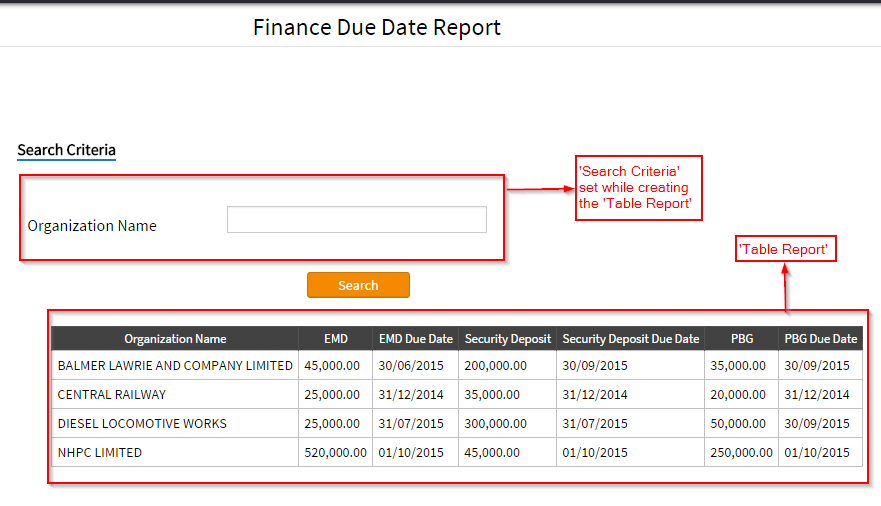The image size is (881, 506).
Task: Click PBG value 250,000.00 for NHPC Limited
Action: tap(741, 452)
